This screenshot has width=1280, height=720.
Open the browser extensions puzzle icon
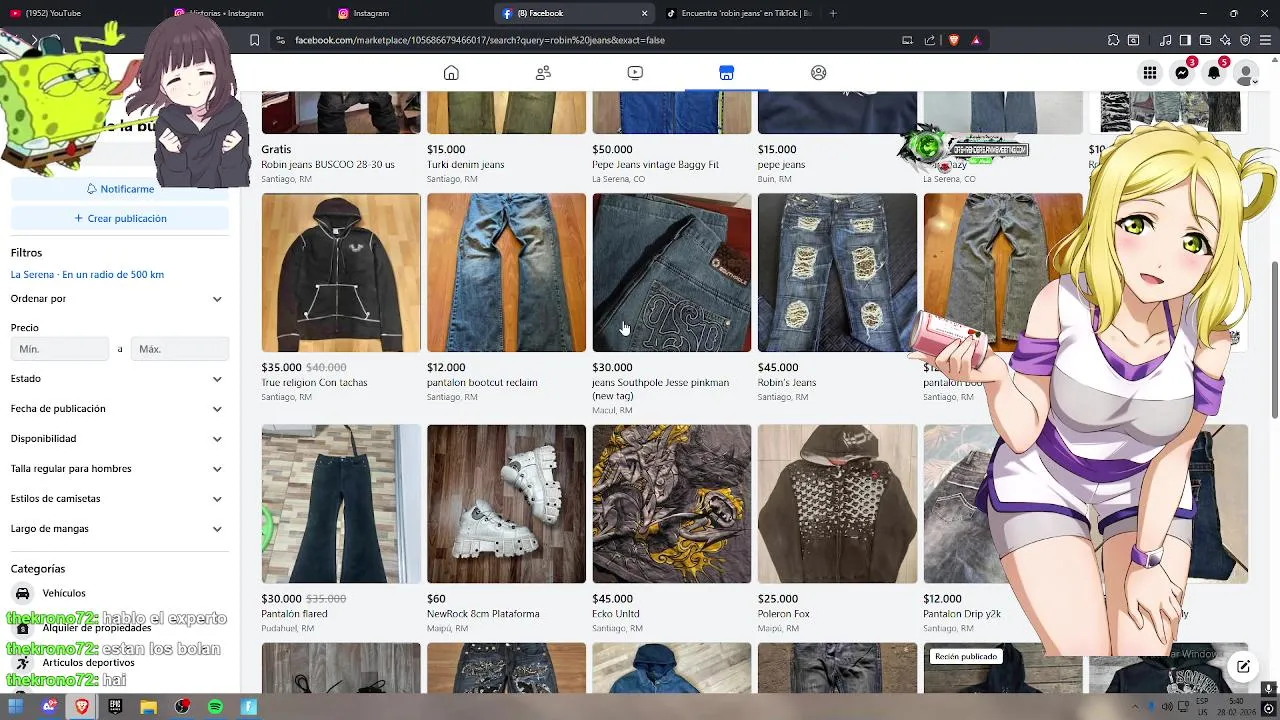click(1113, 40)
